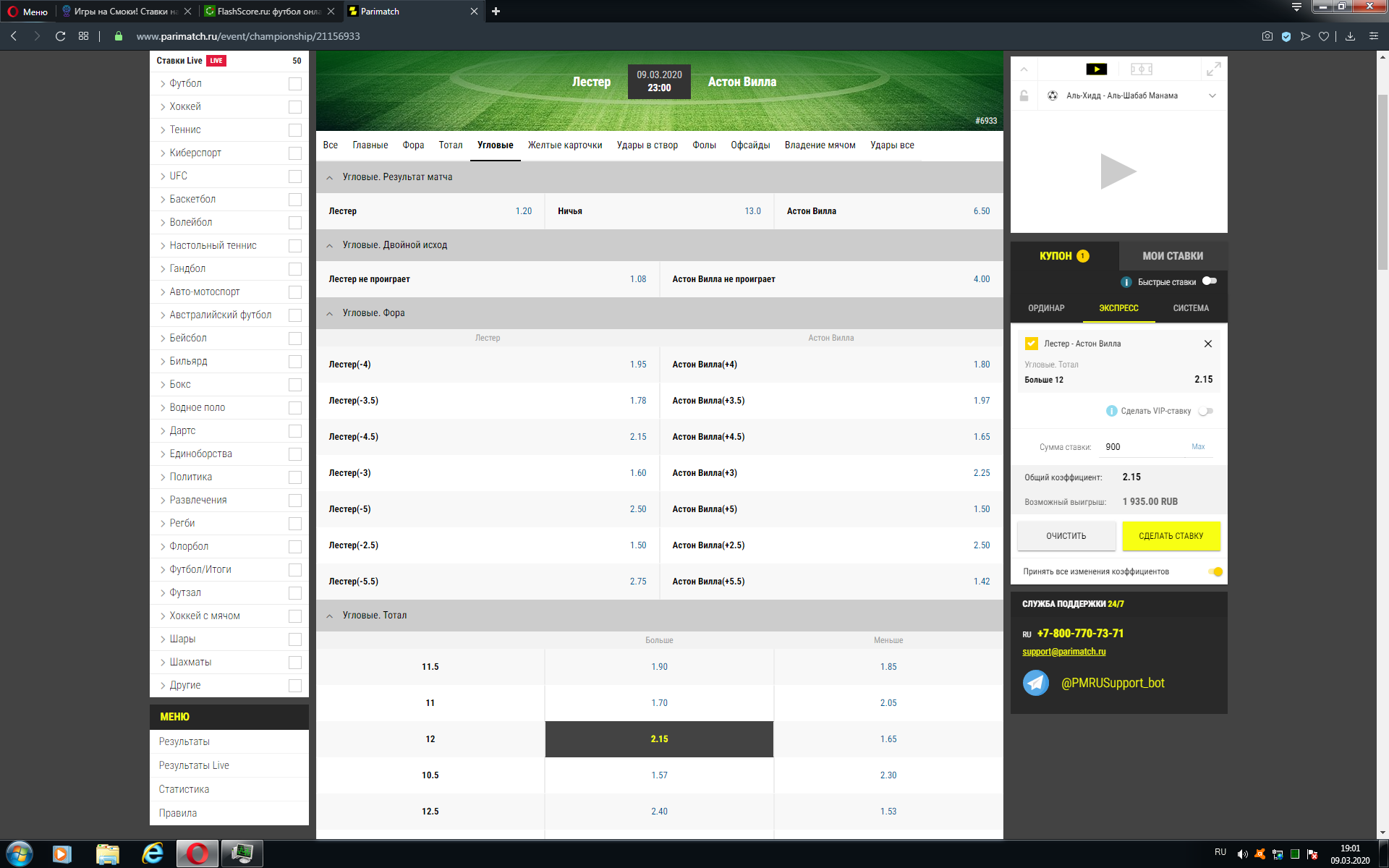This screenshot has width=1389, height=868.
Task: Select the СИСТЕМА bet type tab
Action: point(1191,308)
